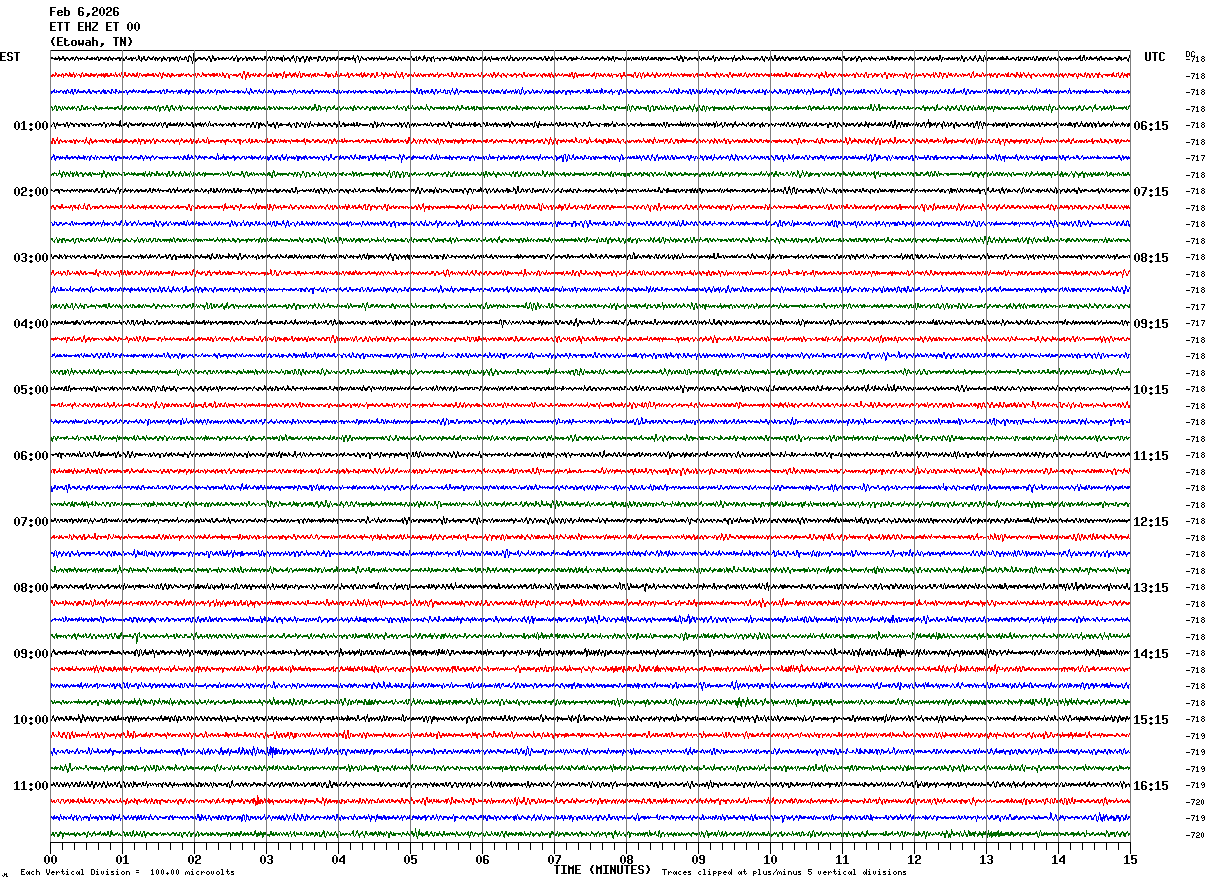Click the 07:15 UTC time label
Screen dimensions: 1210x886
click(x=1150, y=192)
